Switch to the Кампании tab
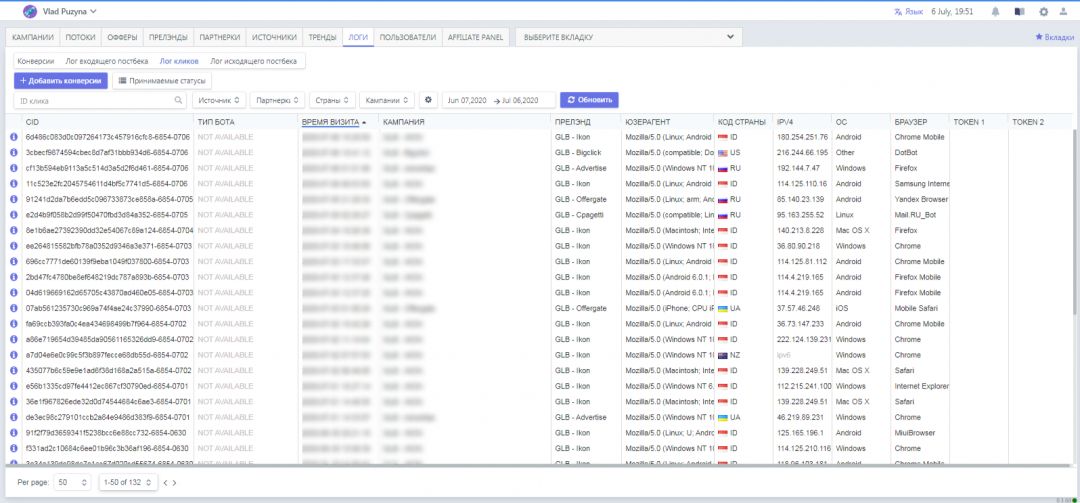The image size is (1080, 503). coord(32,37)
